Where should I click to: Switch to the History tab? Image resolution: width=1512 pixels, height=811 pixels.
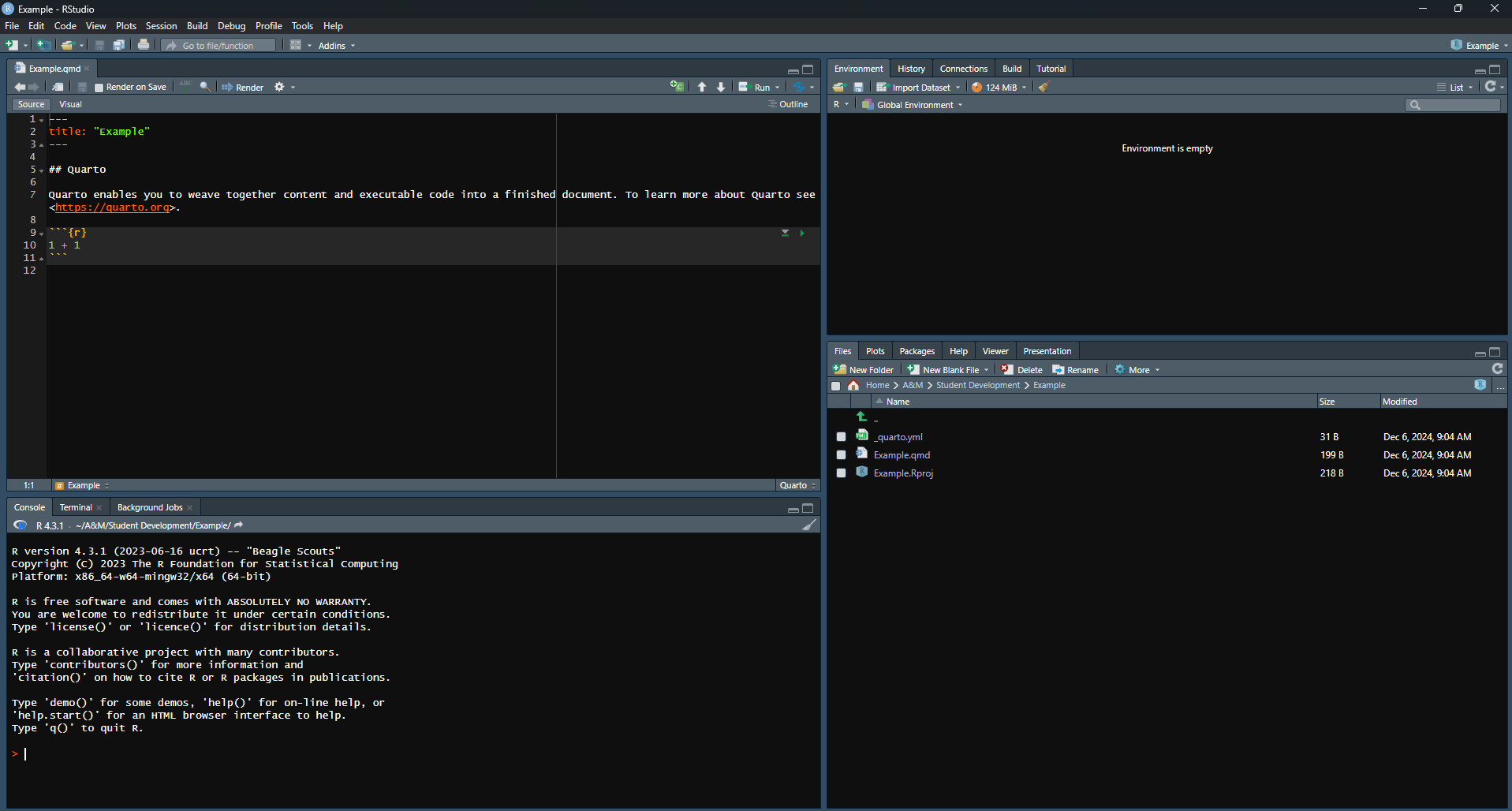(911, 69)
